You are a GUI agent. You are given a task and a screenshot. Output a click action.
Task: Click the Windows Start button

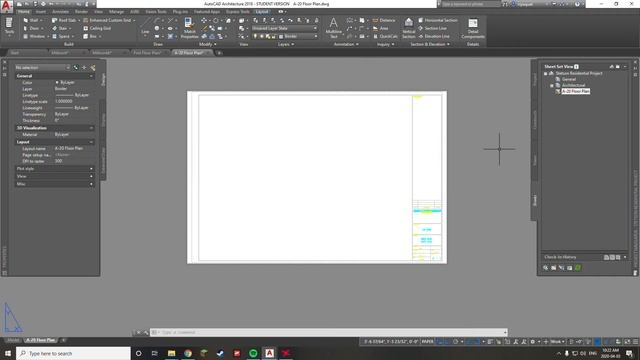pyautogui.click(x=7, y=353)
